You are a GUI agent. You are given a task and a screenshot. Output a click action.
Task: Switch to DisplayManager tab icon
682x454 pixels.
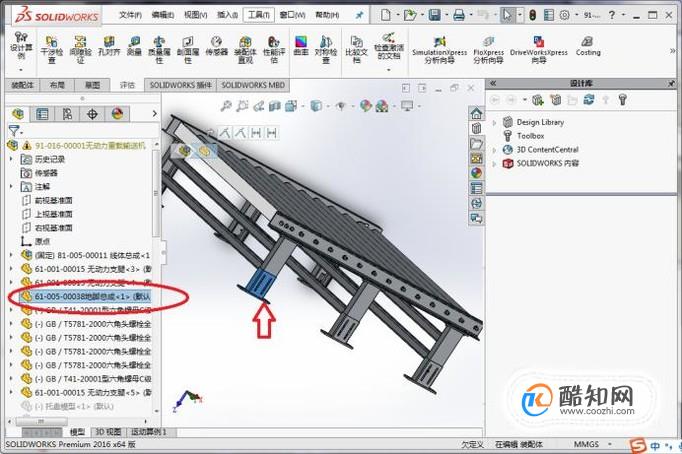pyautogui.click(x=117, y=114)
